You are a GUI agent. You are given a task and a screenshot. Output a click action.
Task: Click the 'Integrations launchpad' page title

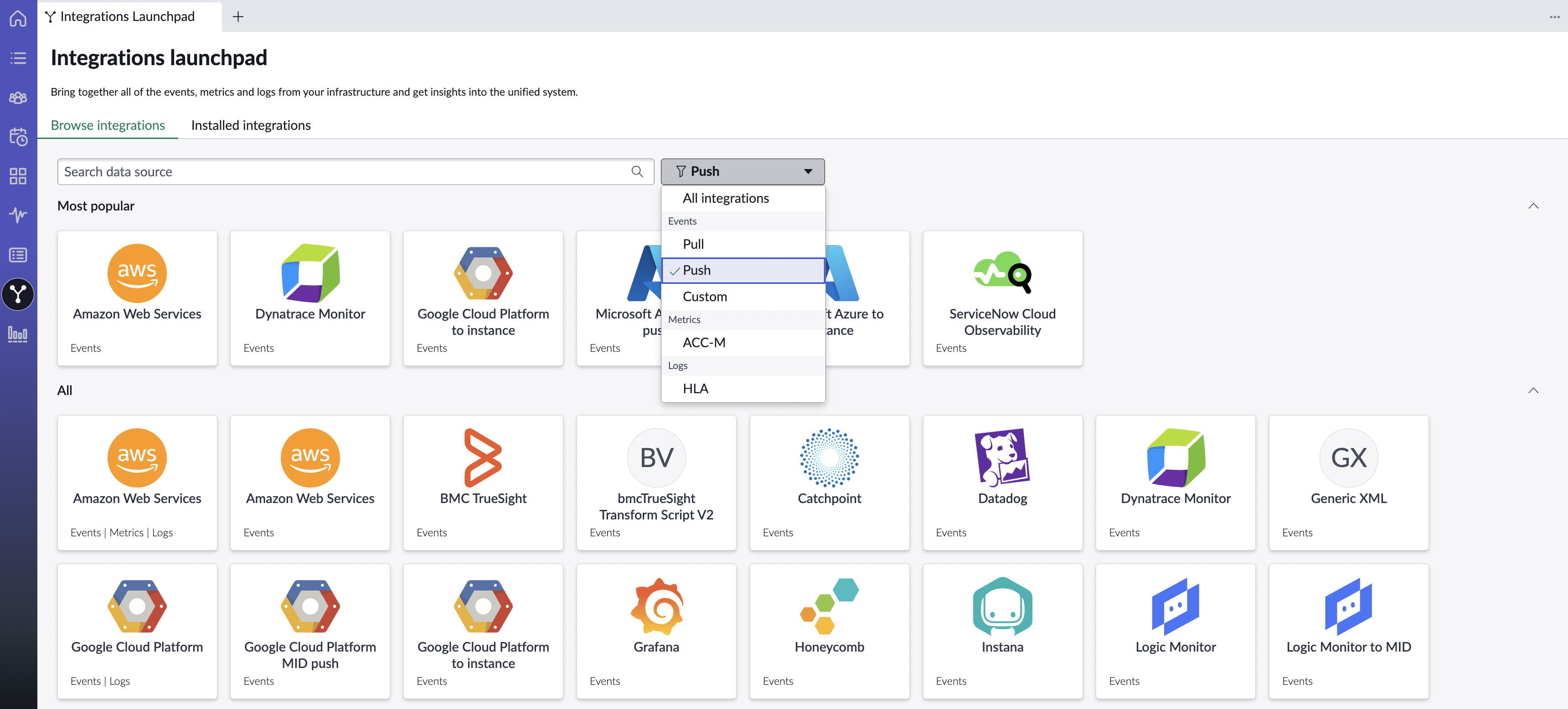coord(159,58)
